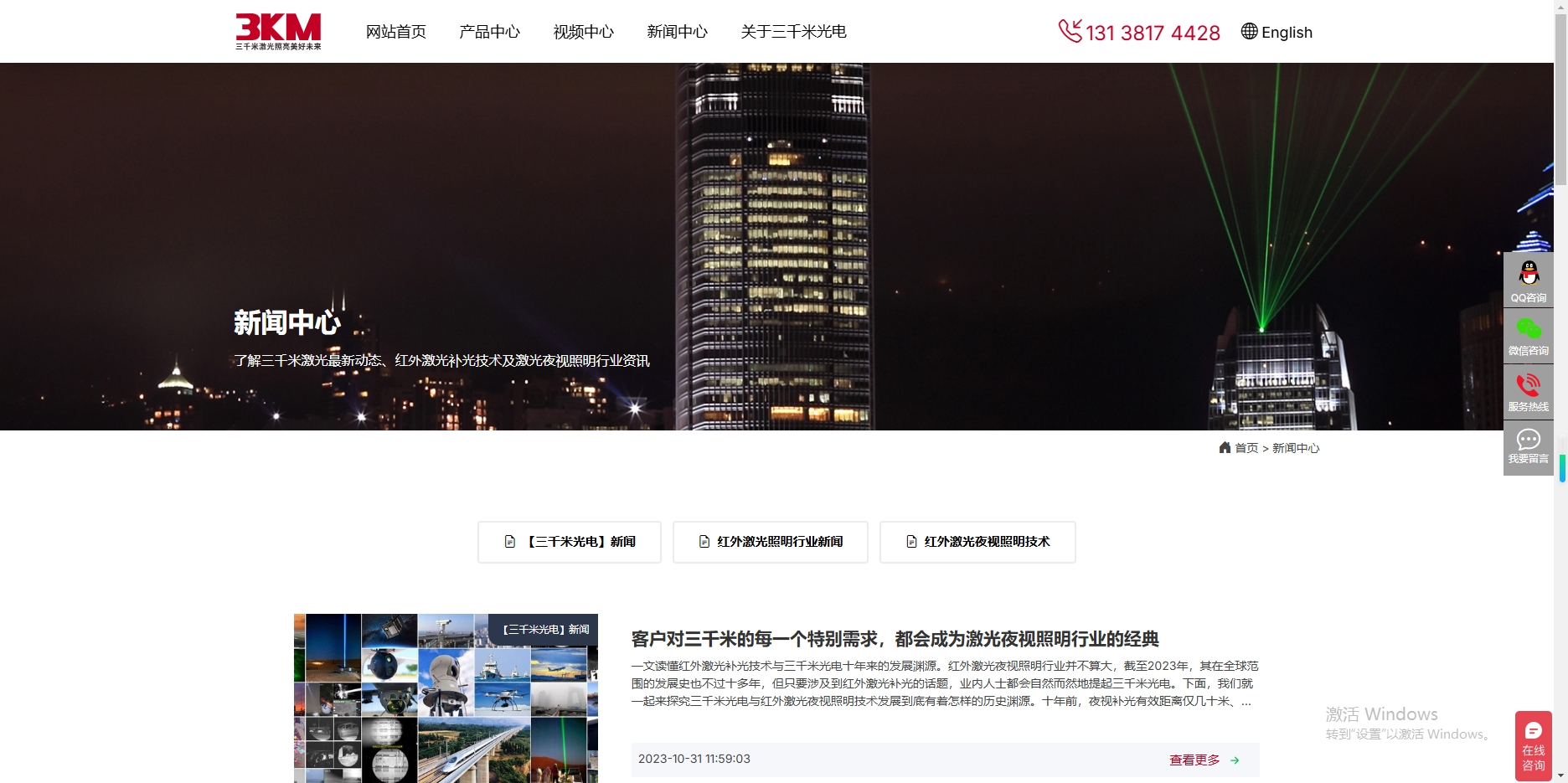Open the 我要留言 message icon

(1529, 439)
